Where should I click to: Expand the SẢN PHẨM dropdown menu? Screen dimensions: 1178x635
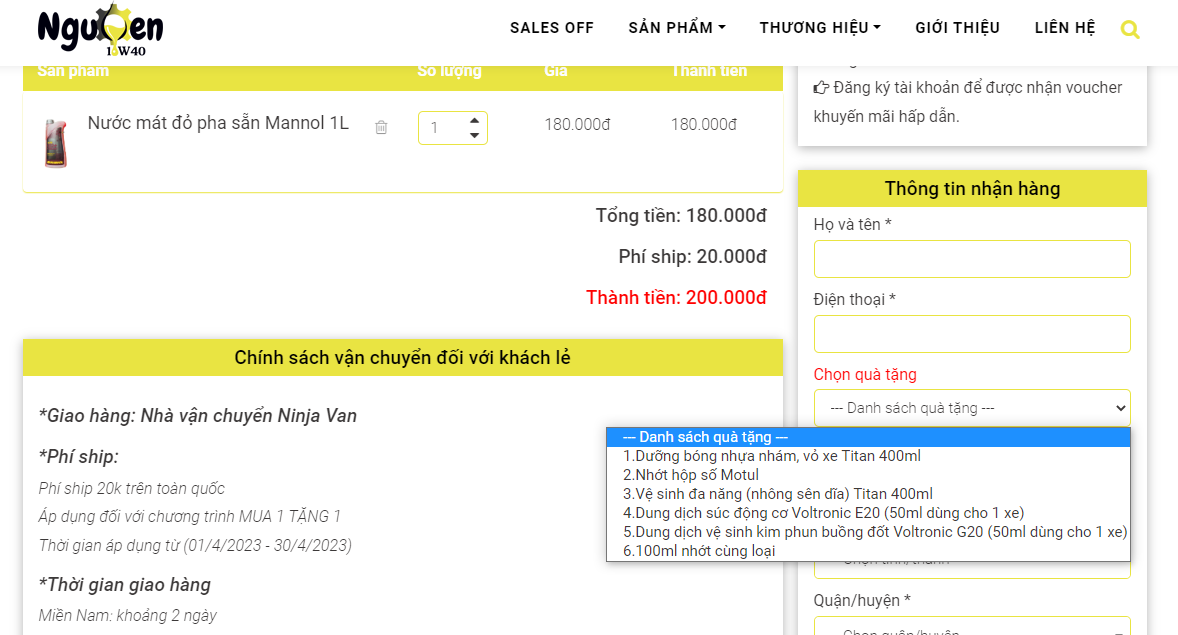point(677,28)
